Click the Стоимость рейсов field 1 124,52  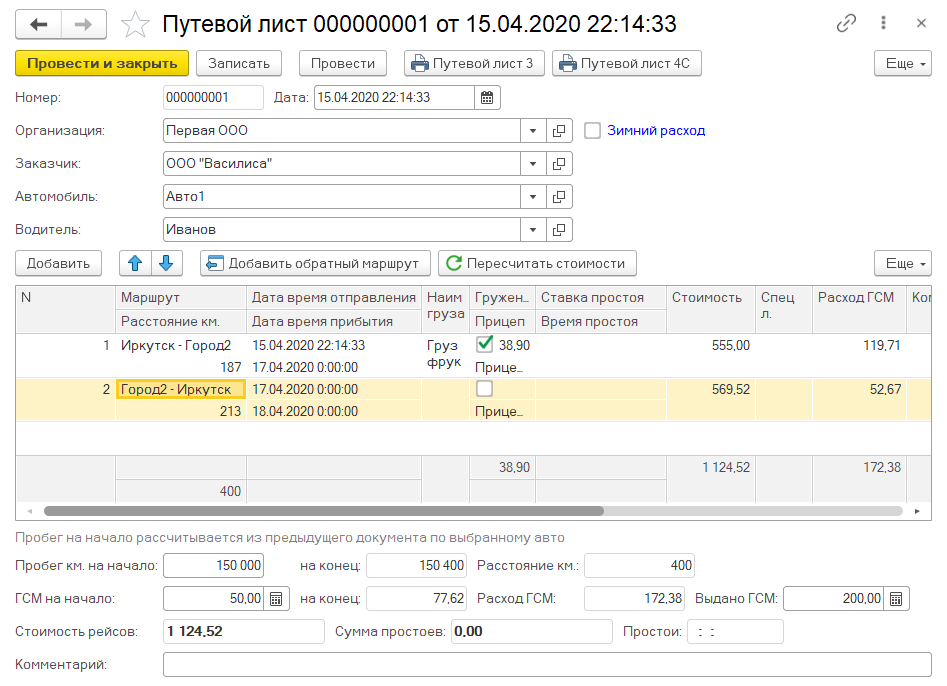point(243,632)
